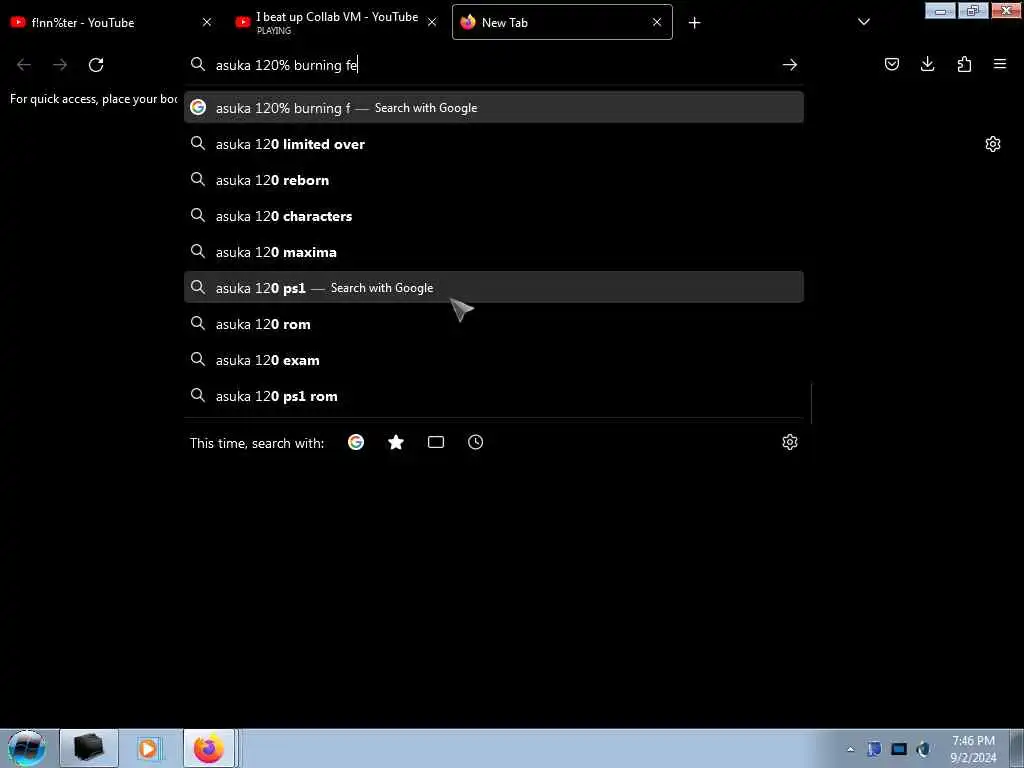Screen dimensions: 1024x768
Task: Show hidden system tray icons arrow
Action: tap(850, 749)
